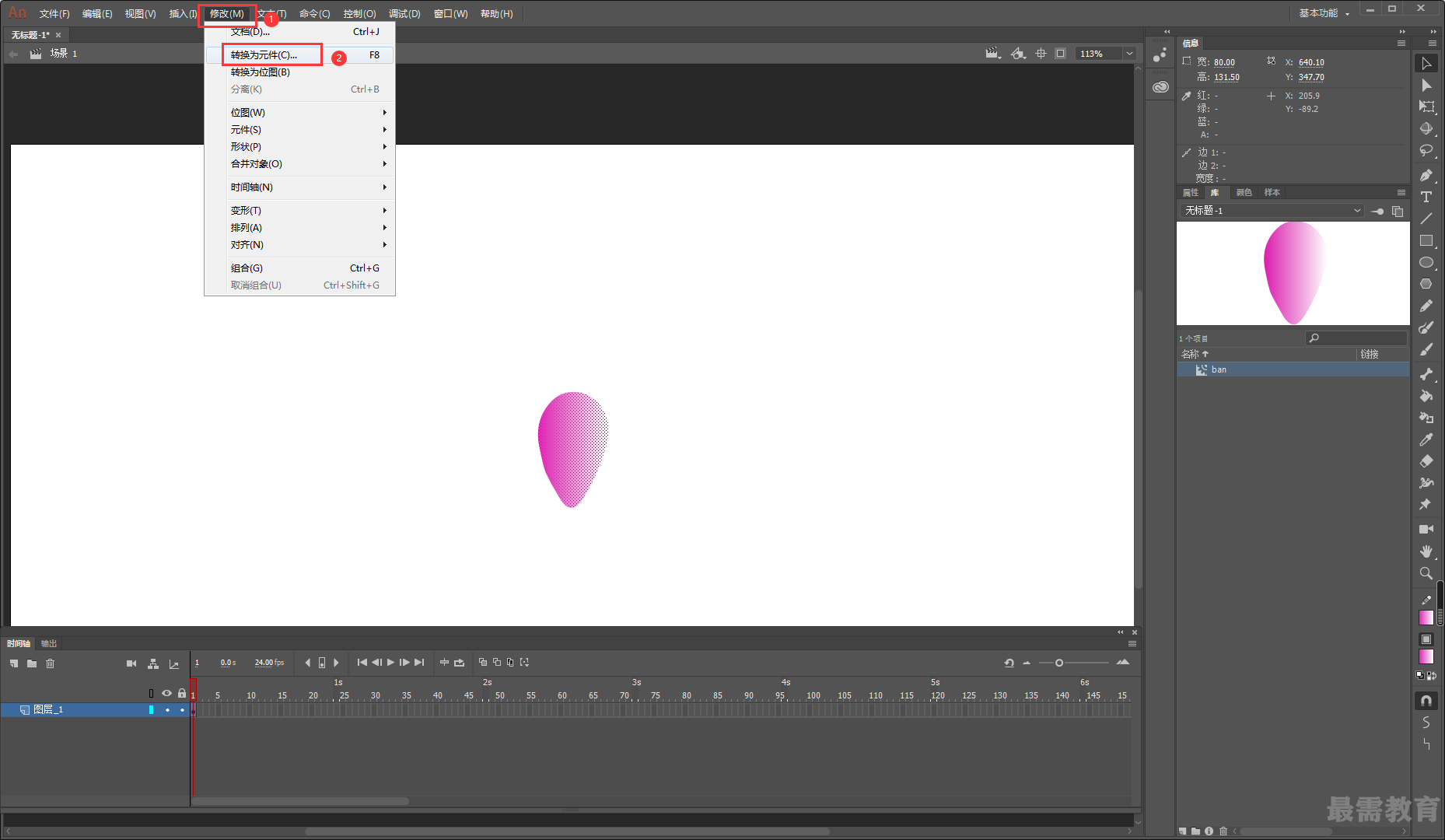Click the new folder icon in timeline
Viewport: 1445px width, 840px height.
tap(32, 663)
